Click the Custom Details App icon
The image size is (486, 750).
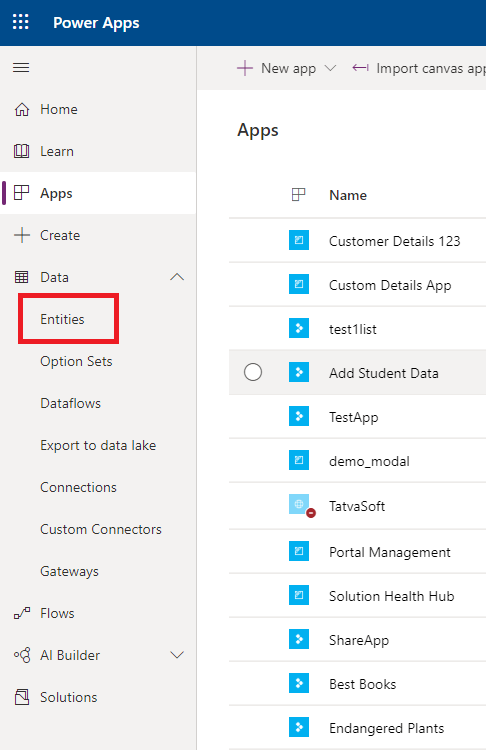pyautogui.click(x=299, y=284)
